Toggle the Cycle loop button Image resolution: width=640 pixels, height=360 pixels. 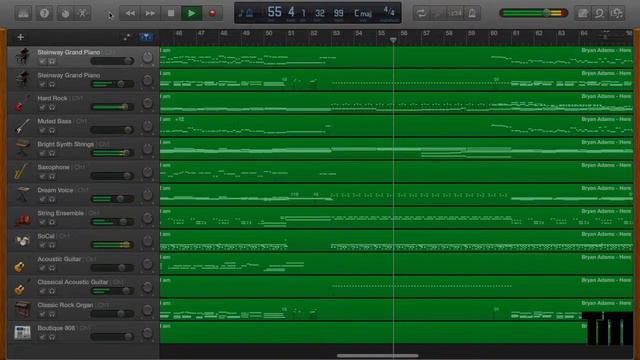click(x=421, y=13)
